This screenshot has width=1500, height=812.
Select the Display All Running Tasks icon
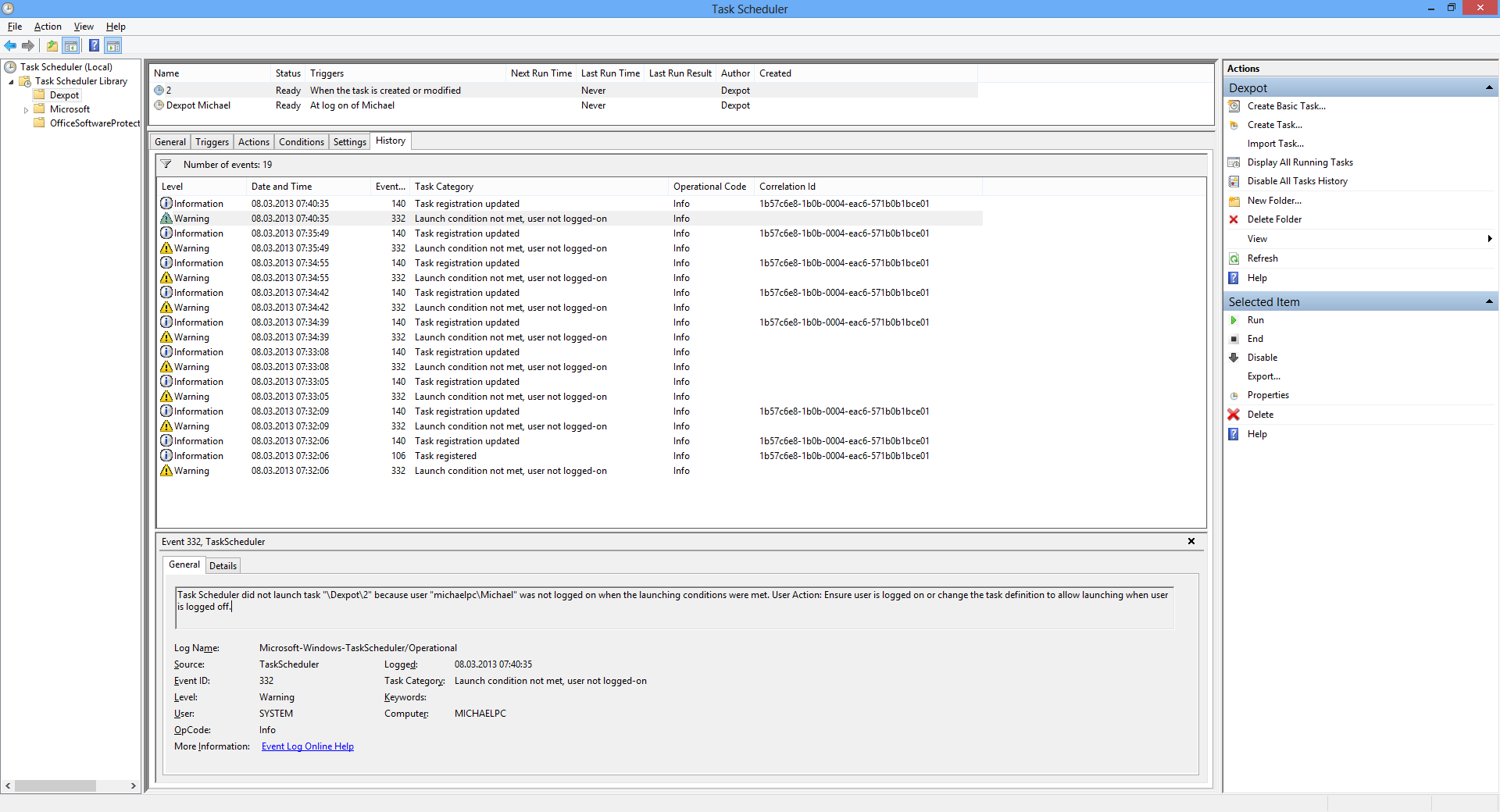click(1234, 162)
